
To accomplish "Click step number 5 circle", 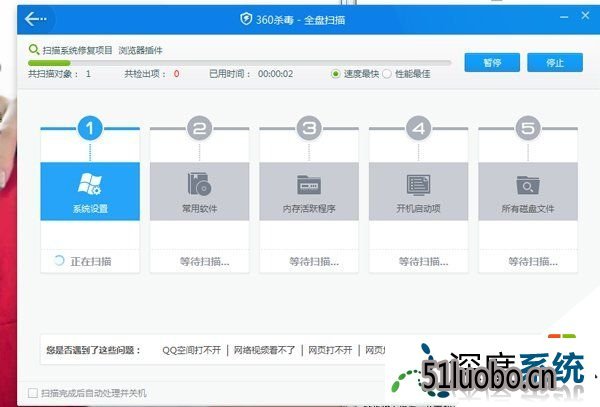I will coord(528,128).
